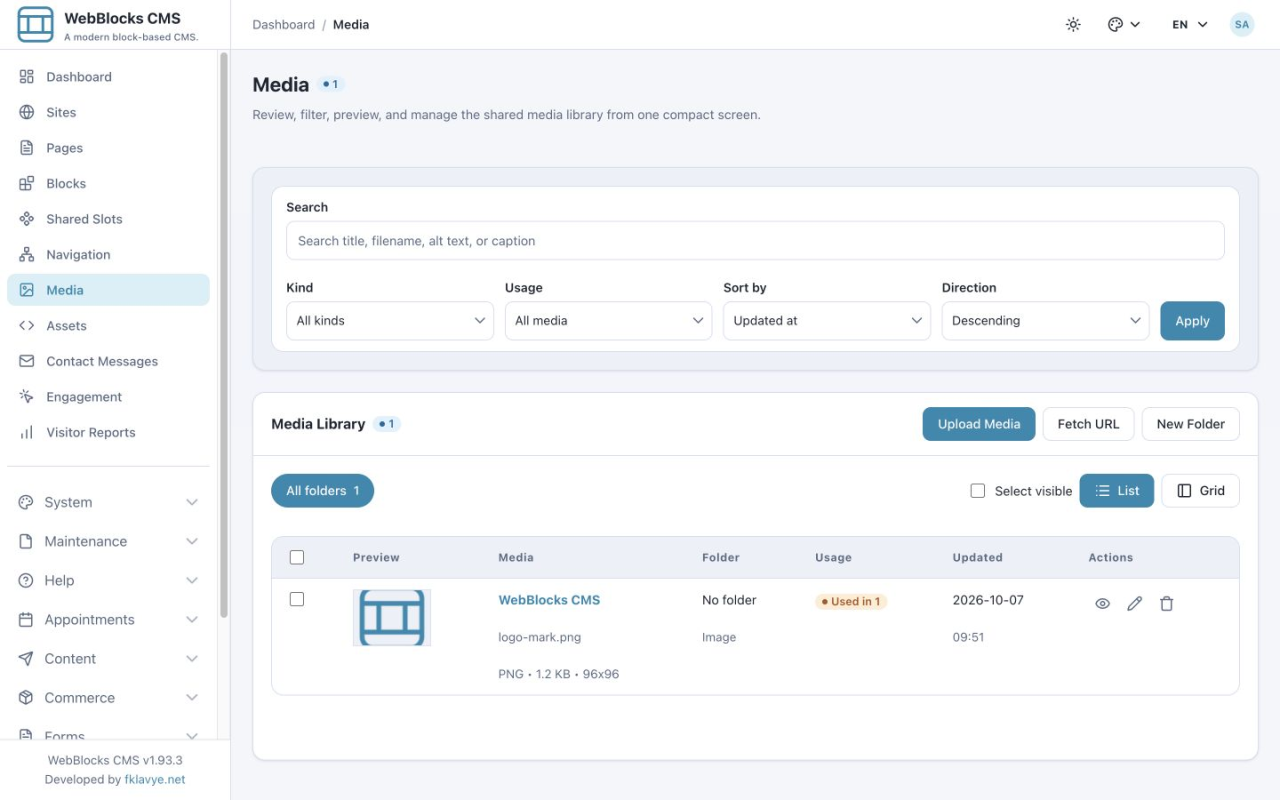
Task: Expand the Help section chevron
Action: pos(192,580)
